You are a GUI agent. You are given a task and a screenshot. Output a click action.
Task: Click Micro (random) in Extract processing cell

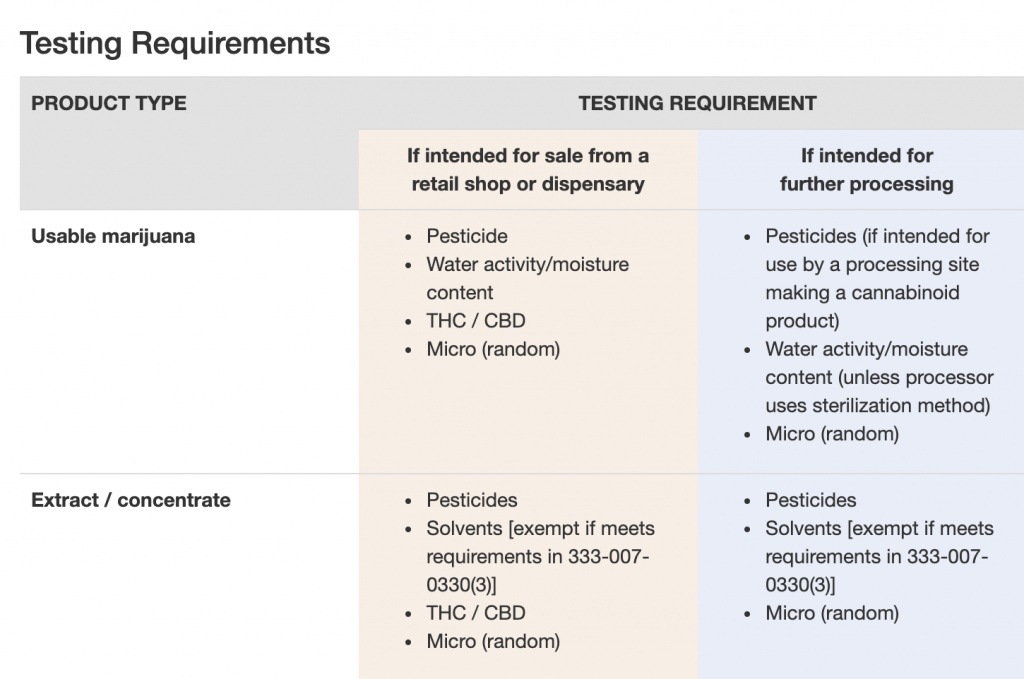click(832, 613)
